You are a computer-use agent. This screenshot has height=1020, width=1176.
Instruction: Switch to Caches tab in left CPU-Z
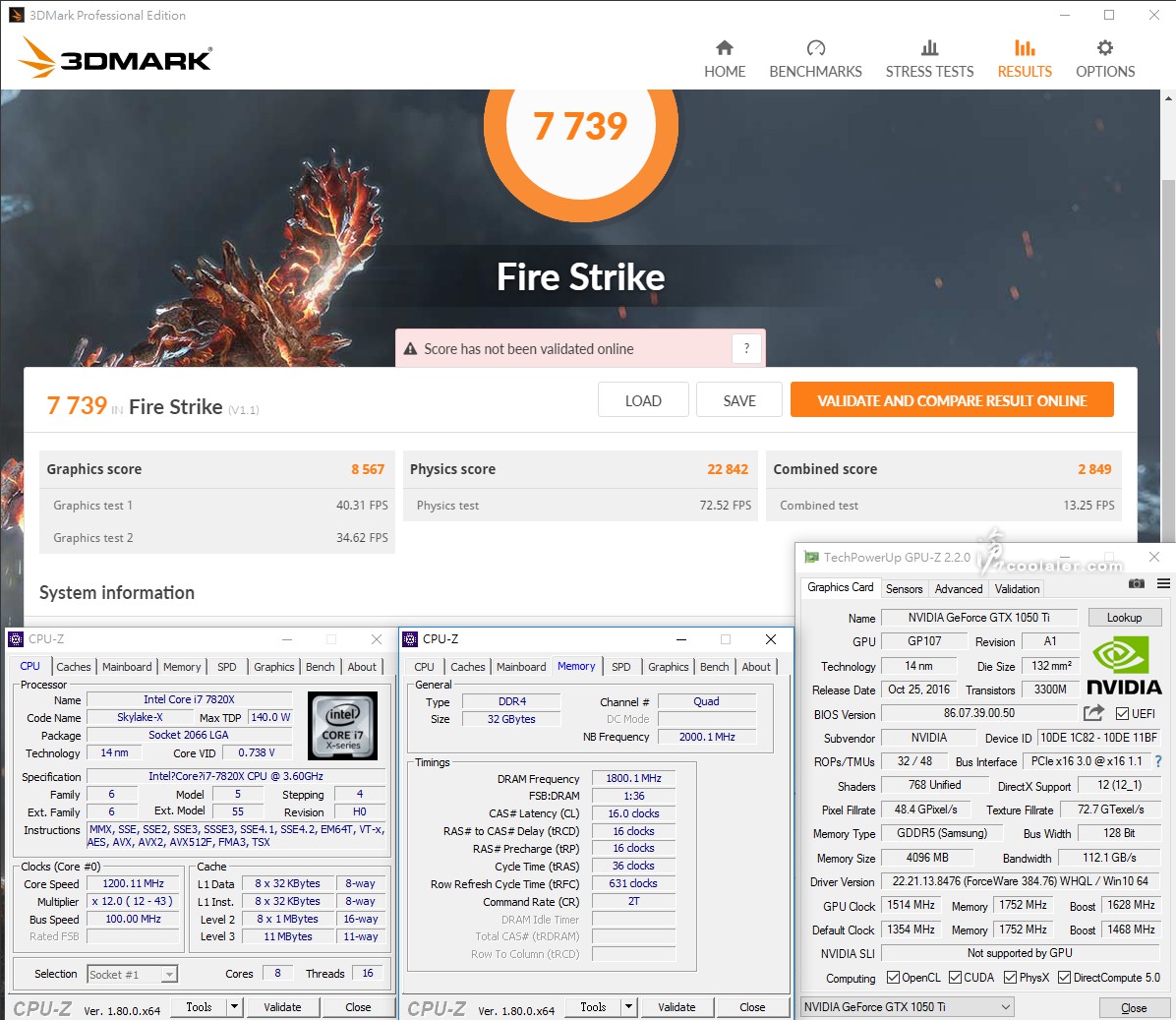tap(74, 667)
